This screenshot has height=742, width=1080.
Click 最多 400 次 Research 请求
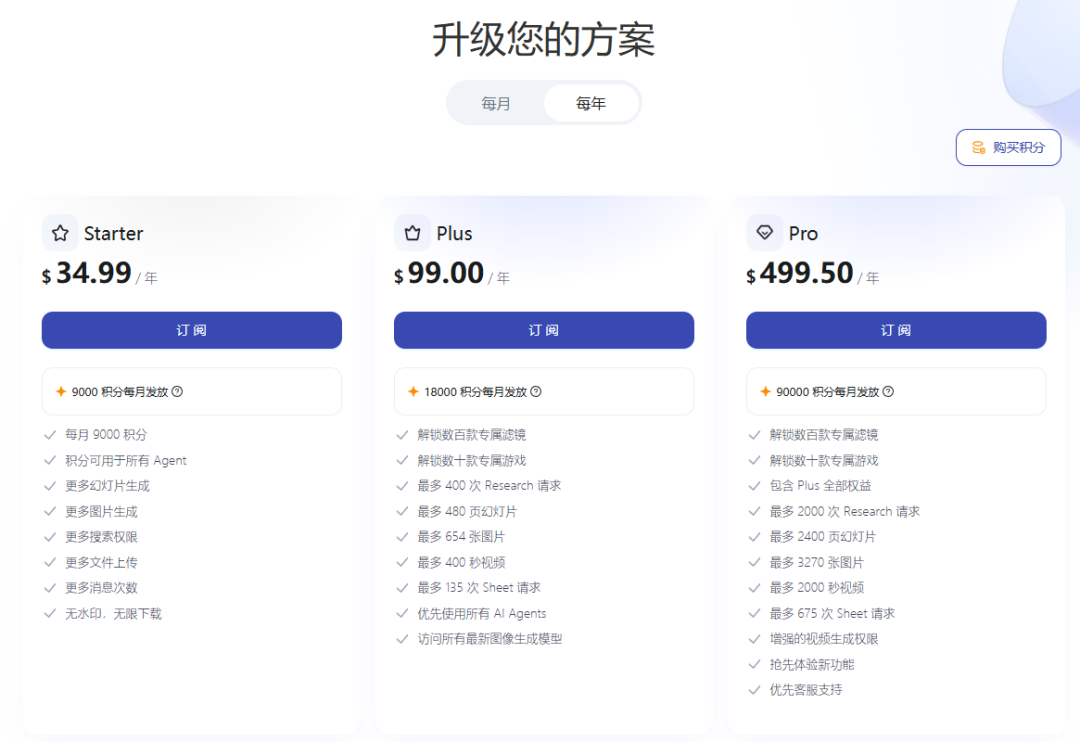(489, 486)
